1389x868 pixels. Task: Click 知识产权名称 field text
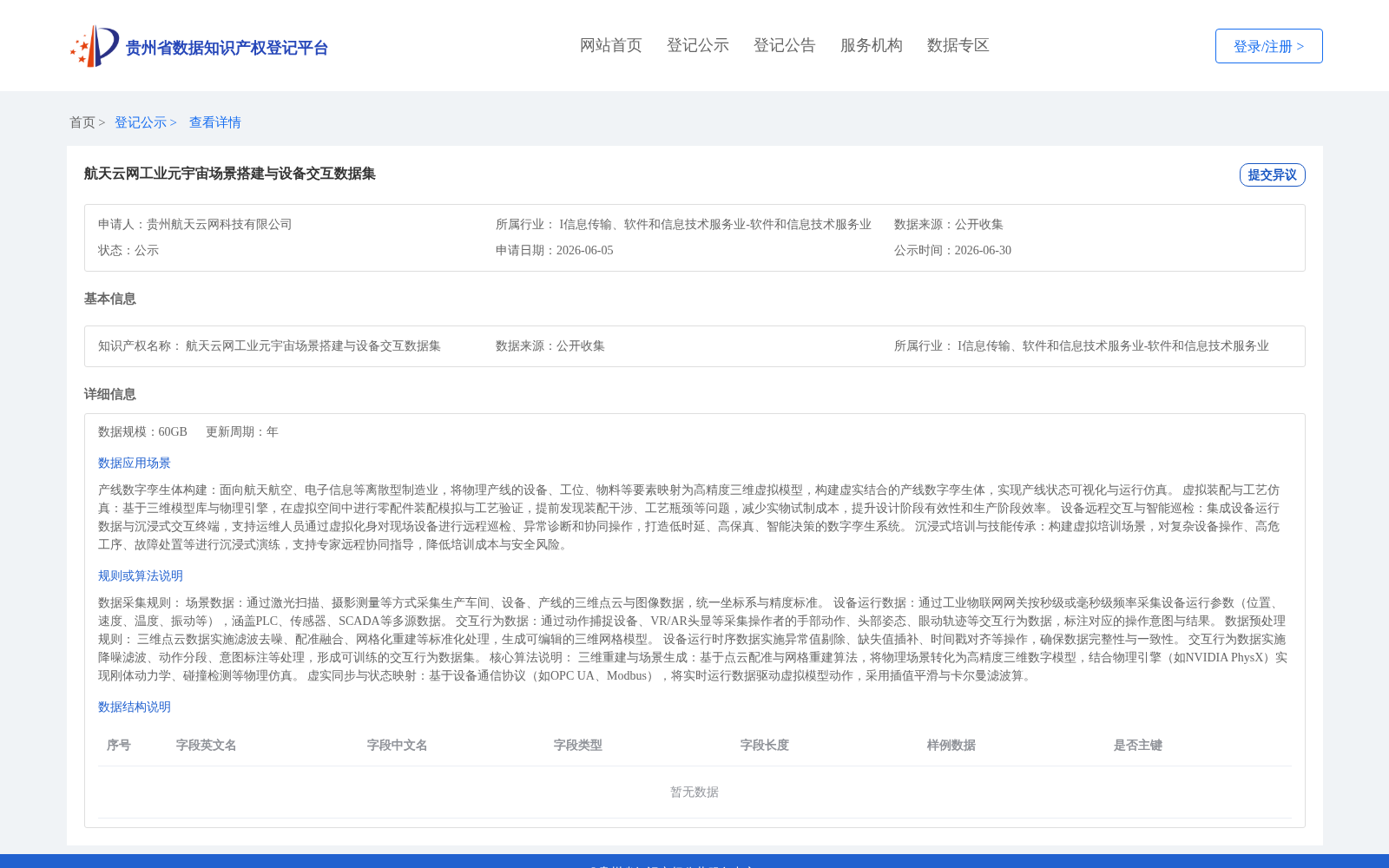point(269,345)
